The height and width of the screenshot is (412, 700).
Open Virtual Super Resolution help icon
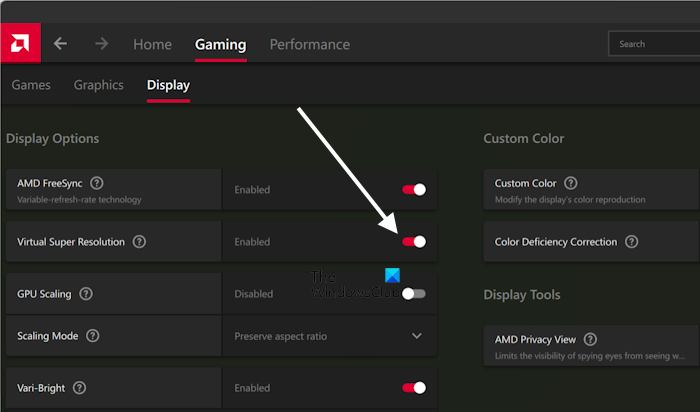(x=139, y=241)
